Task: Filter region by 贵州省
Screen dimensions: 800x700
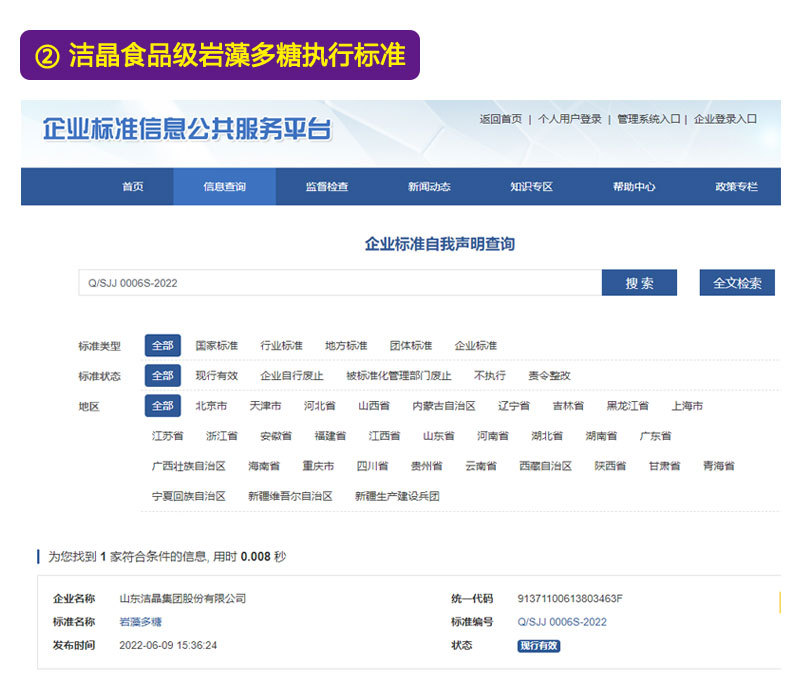Action: click(x=427, y=466)
